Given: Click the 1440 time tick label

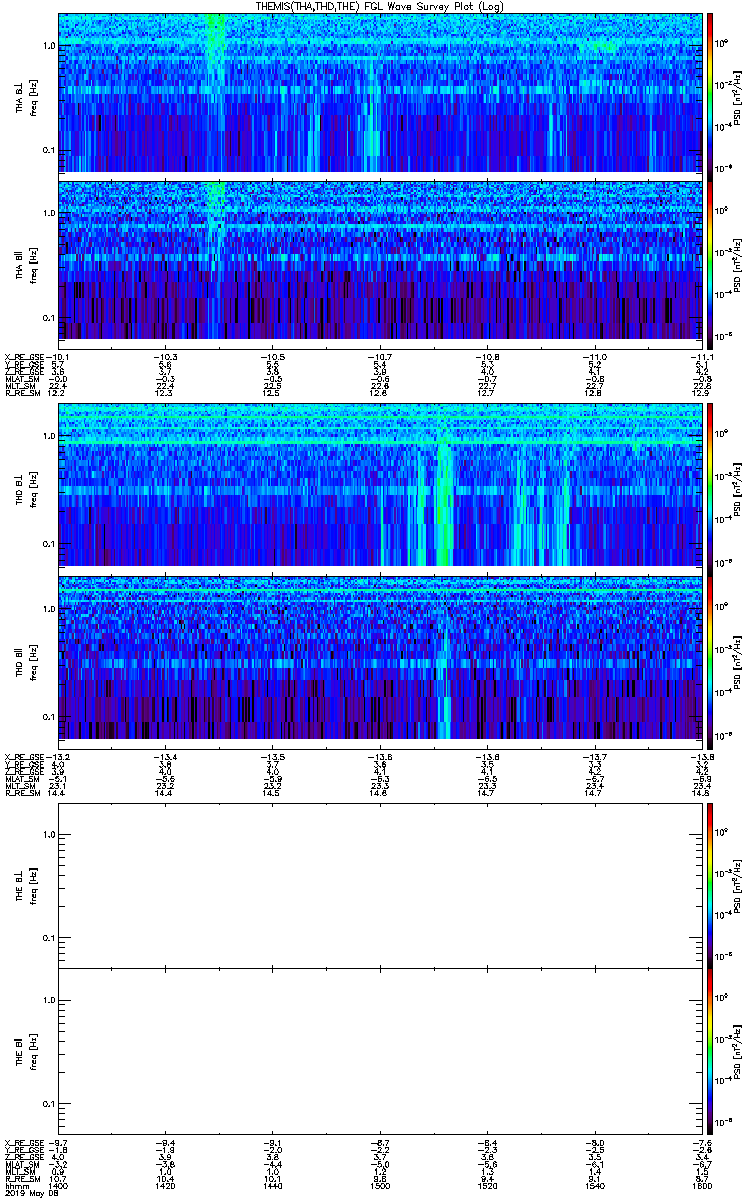Looking at the screenshot, I should (x=272, y=1186).
